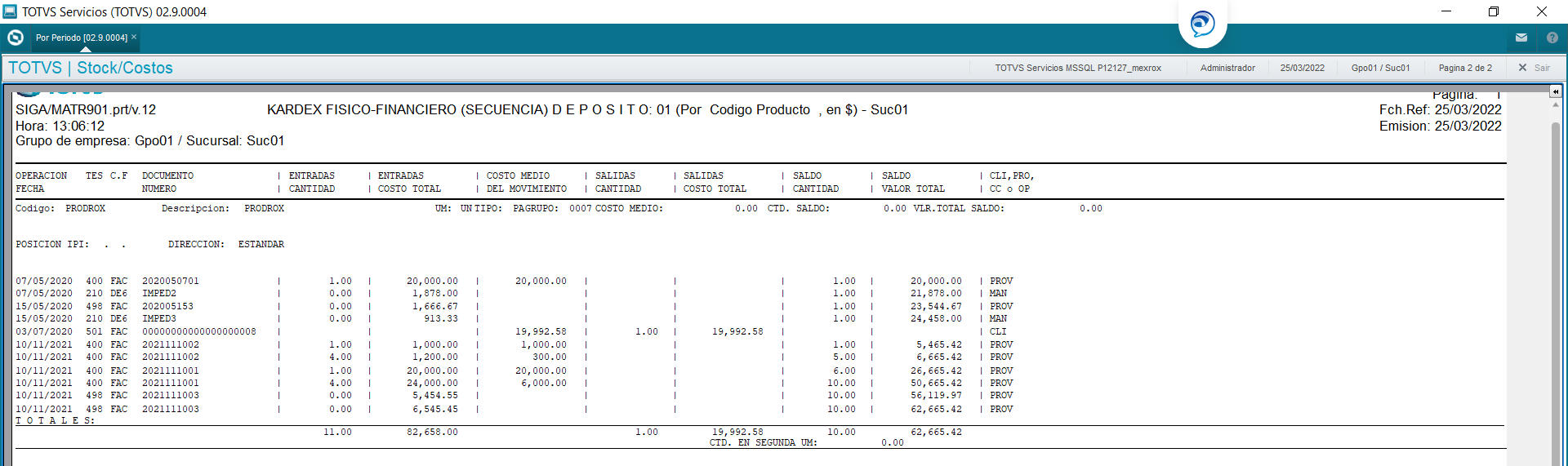Click the Gpo01 / Suc01 branch selector
Viewport: 1568px width, 466px height.
coord(1380,68)
